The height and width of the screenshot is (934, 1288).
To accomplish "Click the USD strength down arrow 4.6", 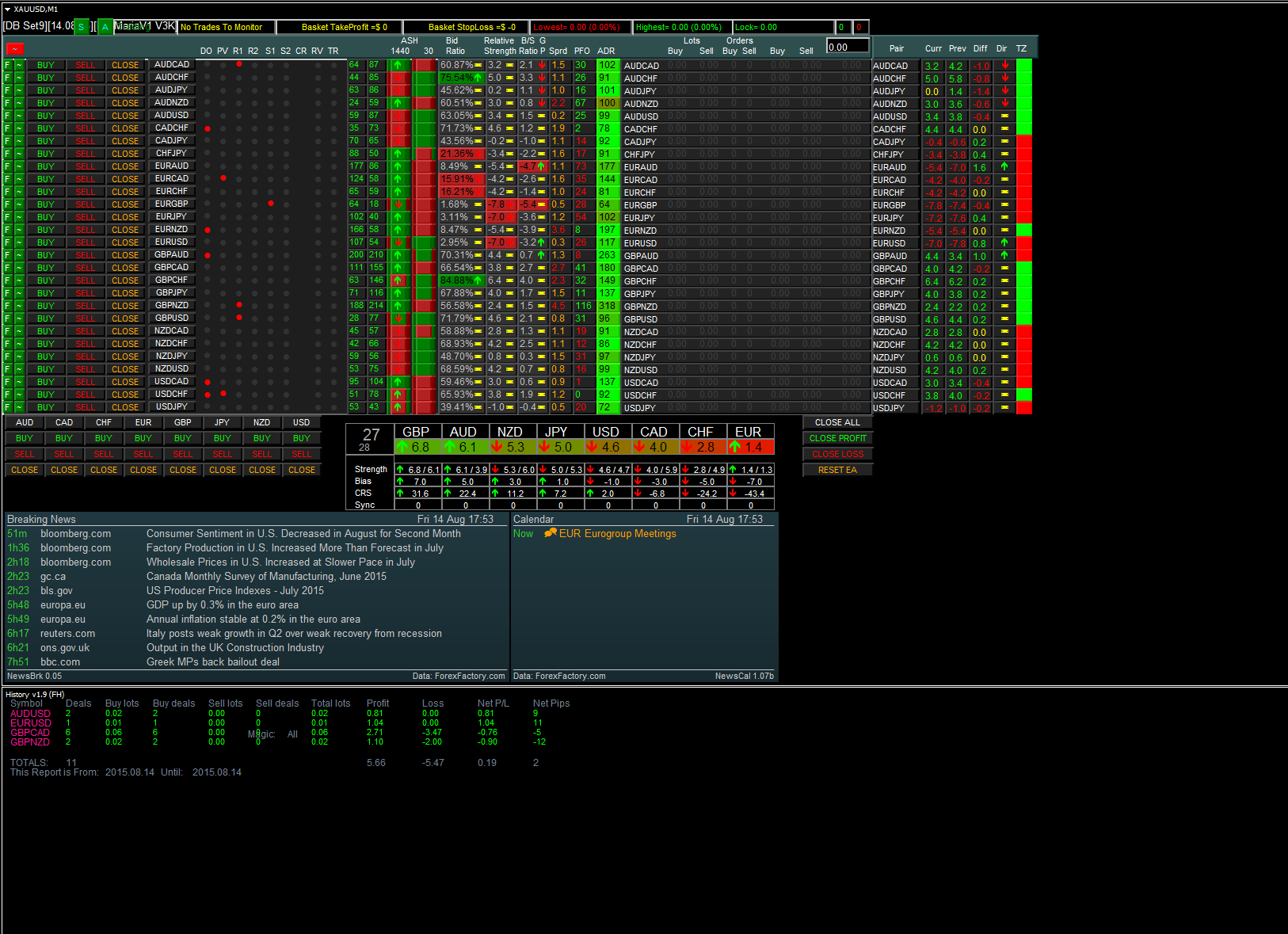I will click(x=592, y=447).
